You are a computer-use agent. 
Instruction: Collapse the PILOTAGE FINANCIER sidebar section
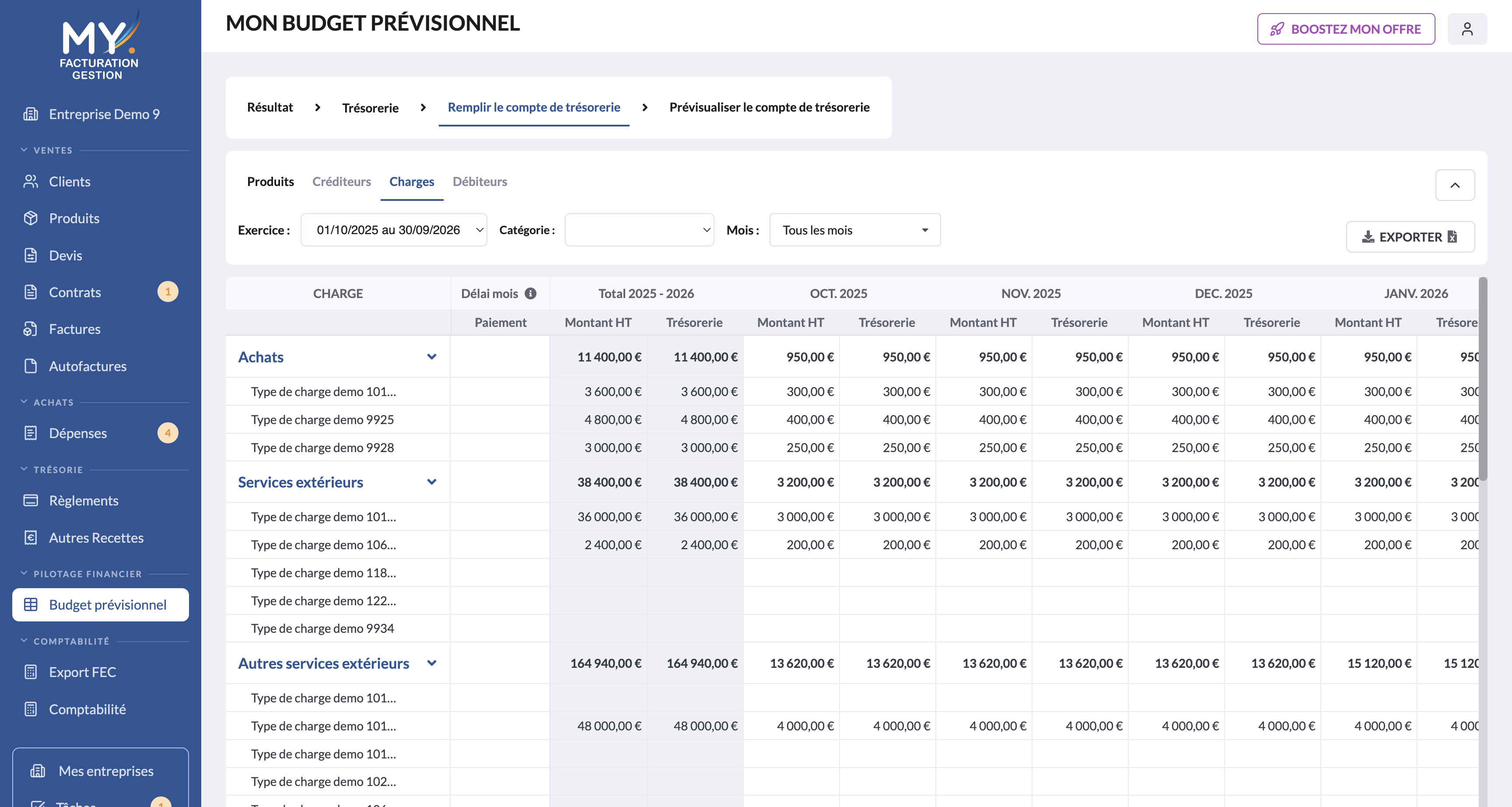point(24,573)
